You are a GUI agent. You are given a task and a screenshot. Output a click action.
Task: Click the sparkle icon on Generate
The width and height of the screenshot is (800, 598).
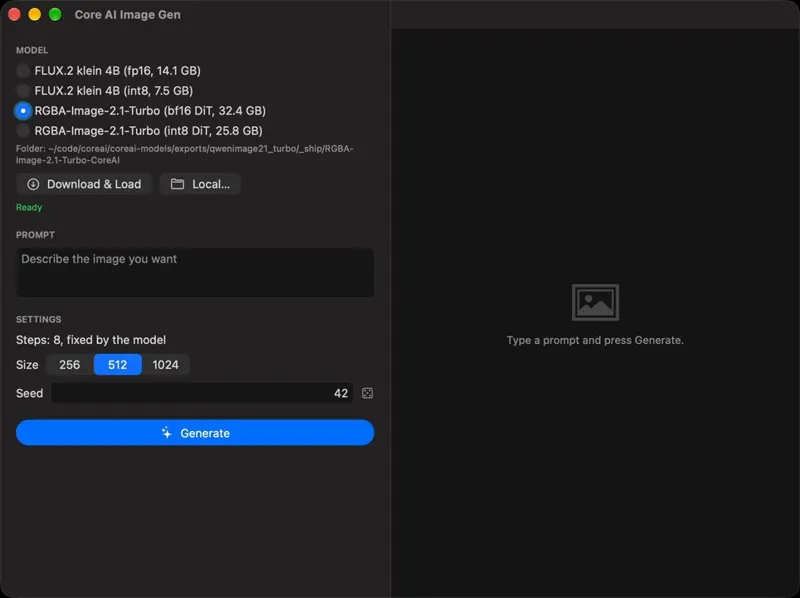(x=166, y=433)
